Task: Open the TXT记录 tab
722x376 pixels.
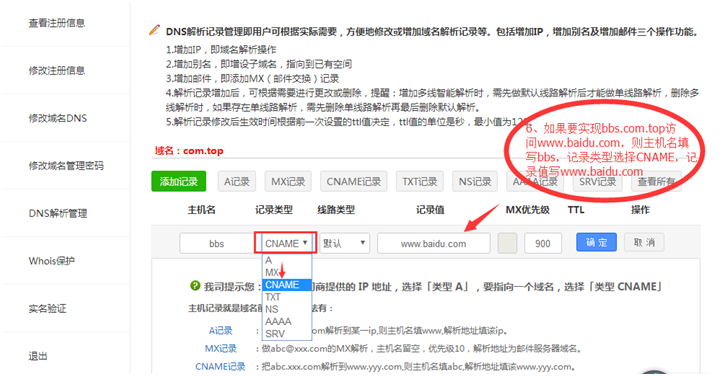Action: (x=419, y=181)
